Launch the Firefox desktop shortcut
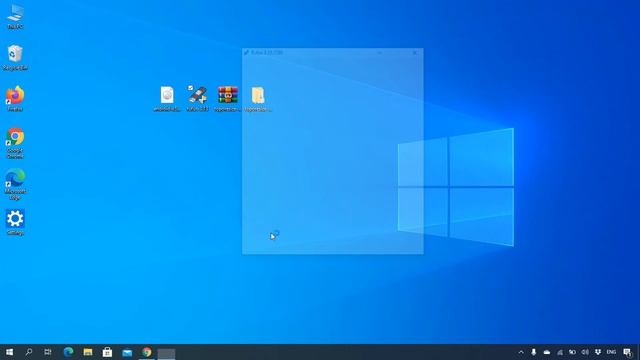Image resolution: width=640 pixels, height=360 pixels. tap(15, 98)
